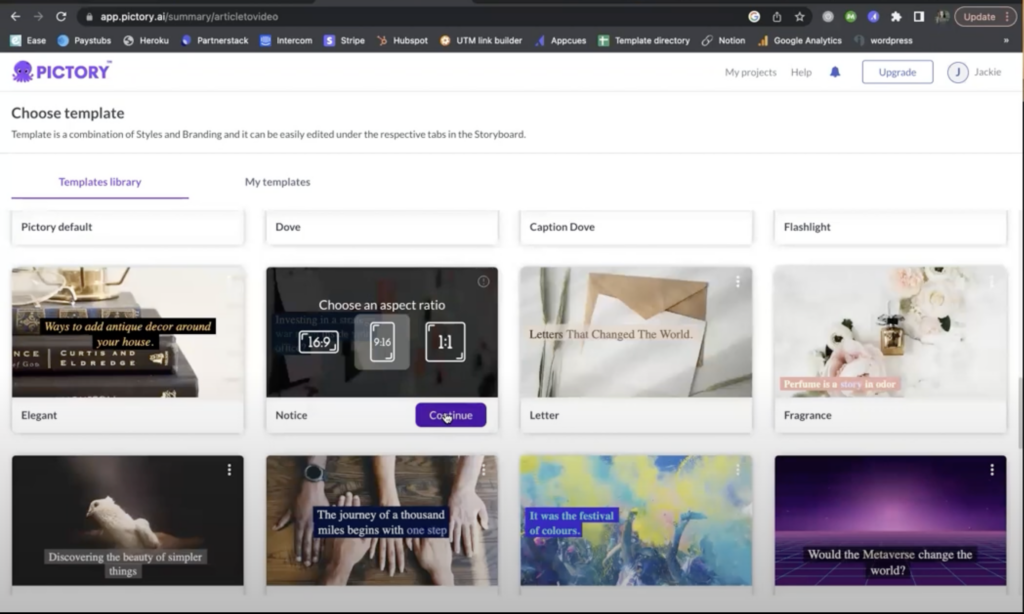Select the Caption Dove template
The width and height of the screenshot is (1024, 614).
[636, 227]
